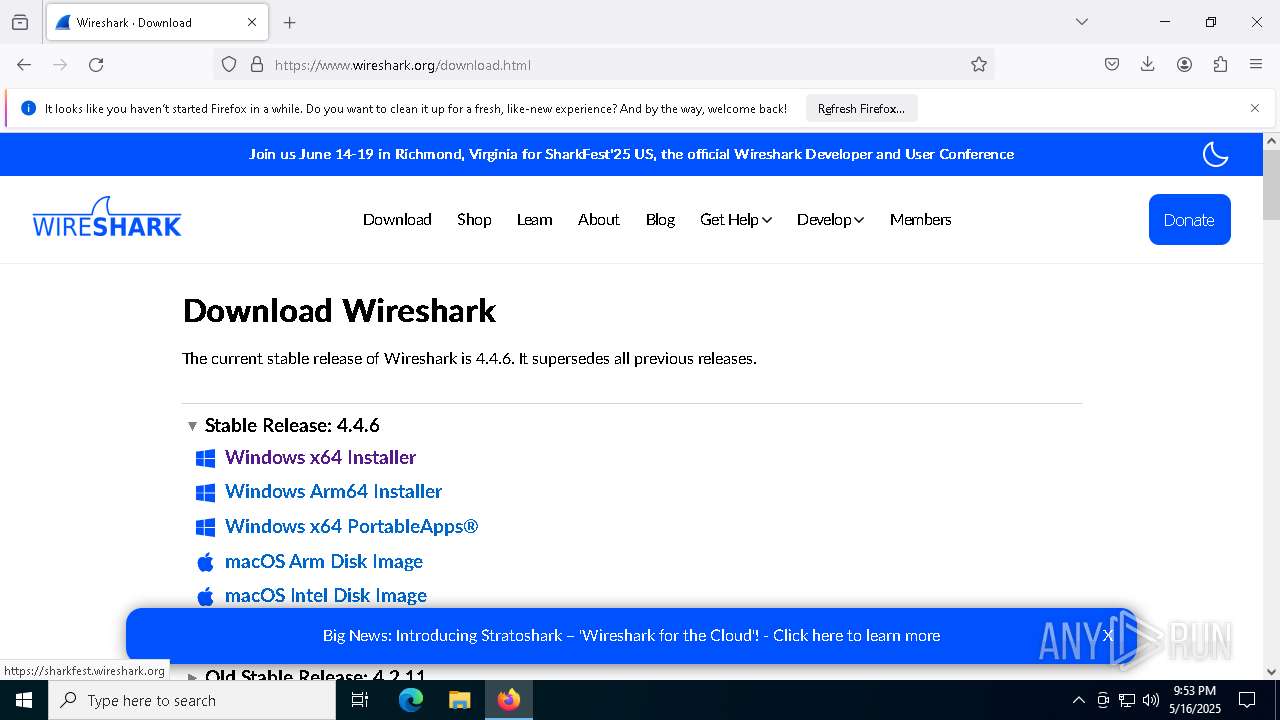Launch Microsoft Edge from taskbar
1280x720 pixels.
(x=411, y=700)
